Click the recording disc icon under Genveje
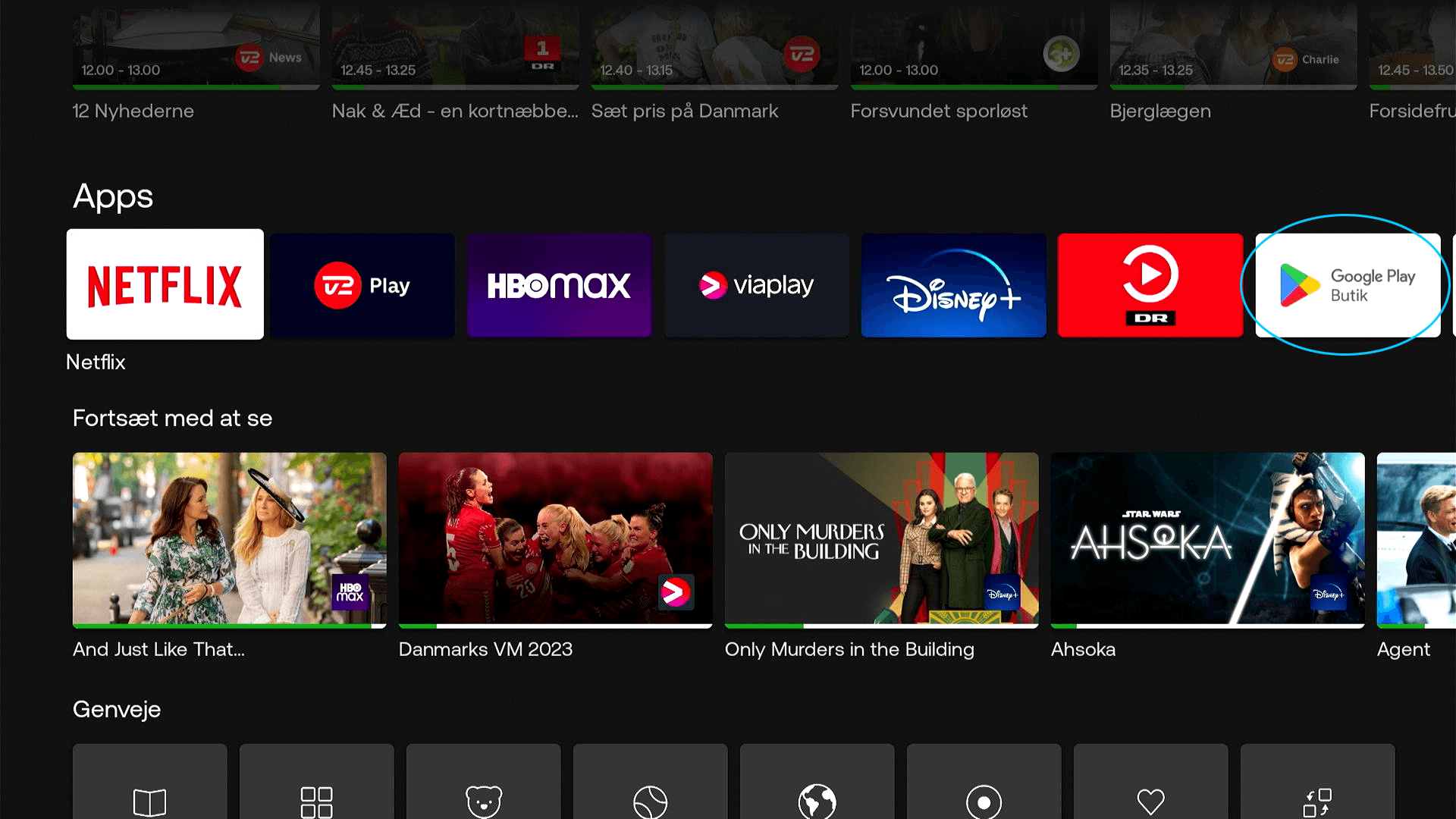1456x819 pixels. click(984, 800)
